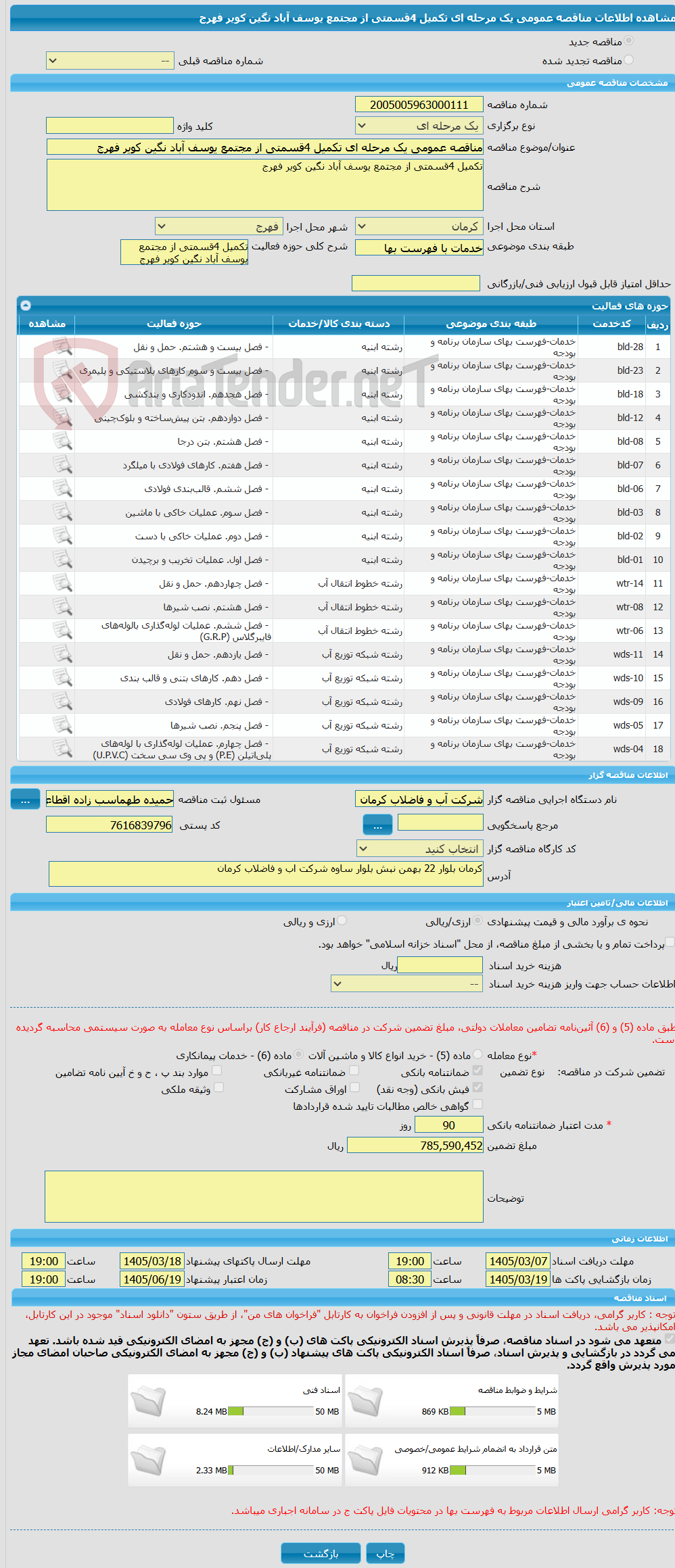Viewport: 675px width, 1568px height.
Task: Open the متن قرارداد folder icon
Action: click(366, 1460)
